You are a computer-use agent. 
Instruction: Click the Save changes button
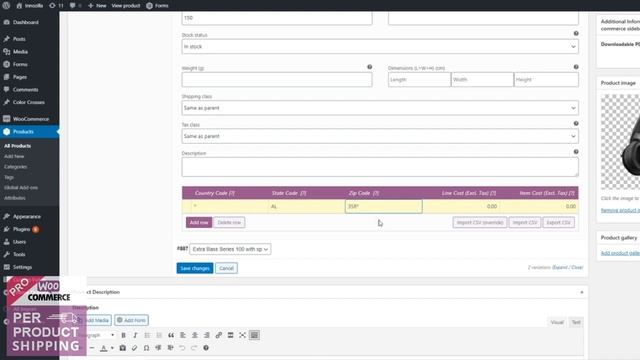click(195, 268)
